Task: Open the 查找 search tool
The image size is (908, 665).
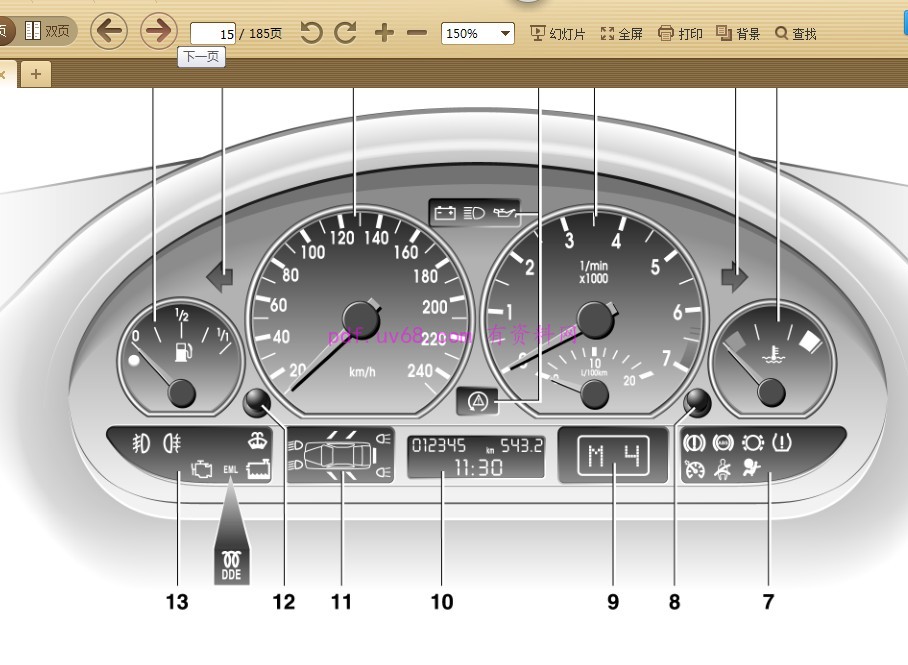Action: (795, 33)
